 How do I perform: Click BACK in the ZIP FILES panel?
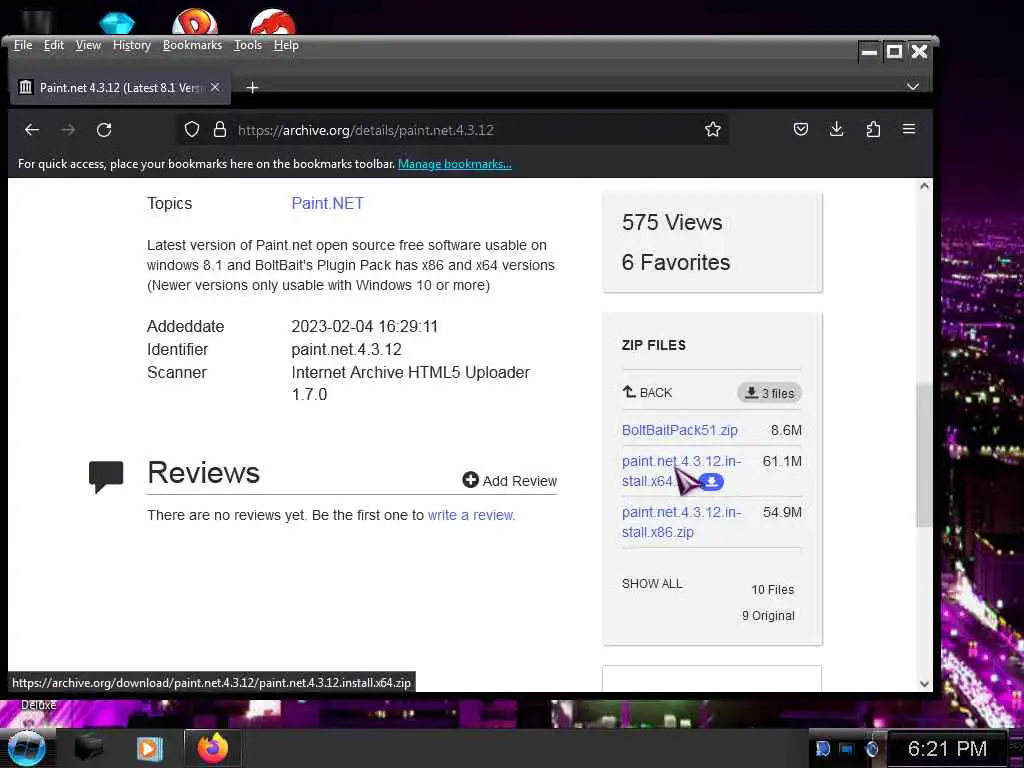point(647,392)
